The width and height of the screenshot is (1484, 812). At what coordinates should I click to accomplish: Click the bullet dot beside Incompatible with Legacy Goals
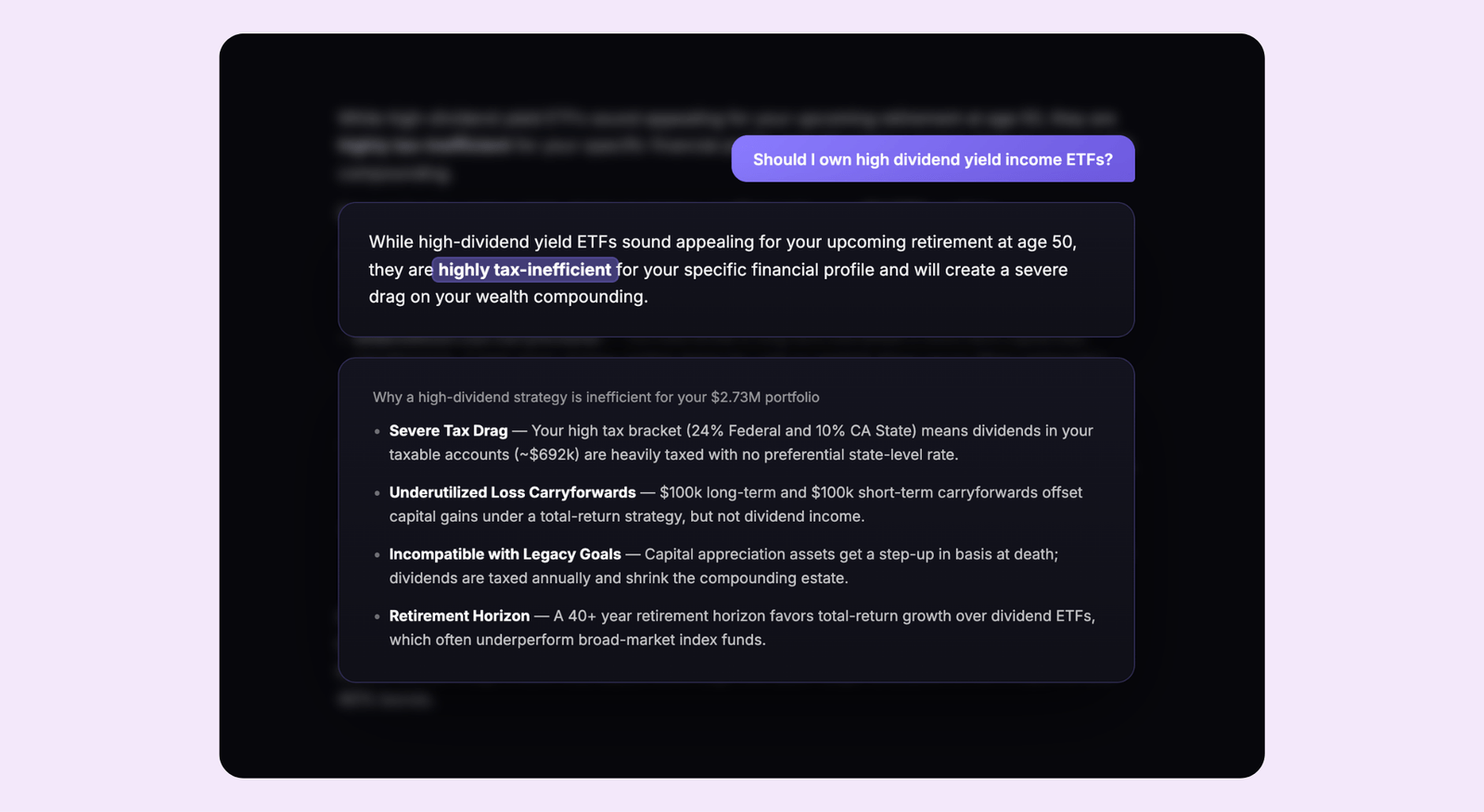point(377,554)
